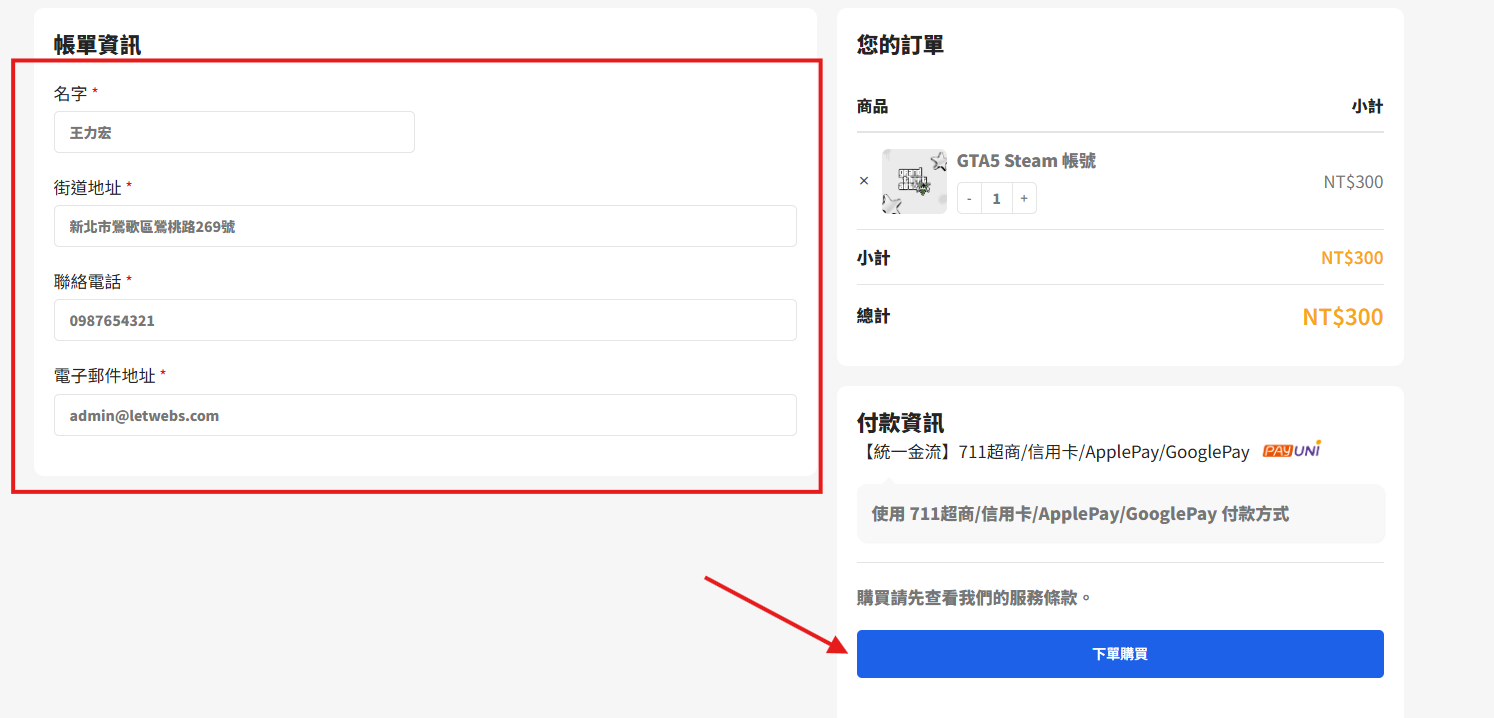Remove GTA5 Steam item with × icon
Viewport: 1494px width, 718px height.
(864, 181)
